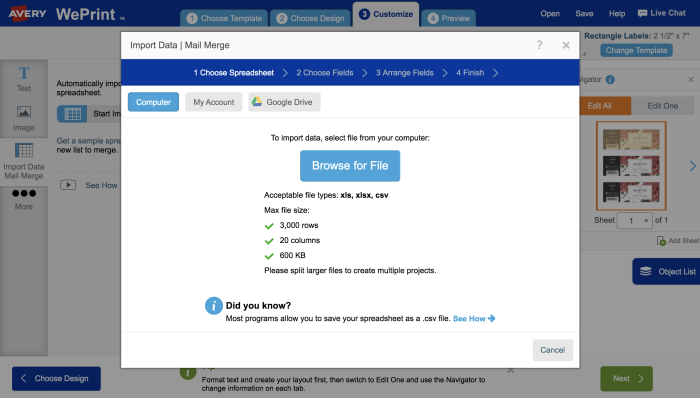Close the Navigator panel
This screenshot has height=398, width=700.
[x=691, y=79]
